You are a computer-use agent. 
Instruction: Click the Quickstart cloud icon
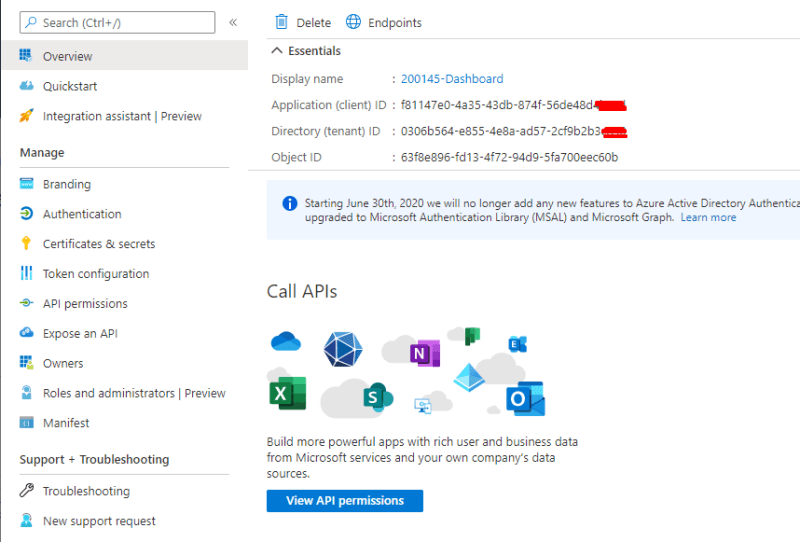tap(26, 85)
